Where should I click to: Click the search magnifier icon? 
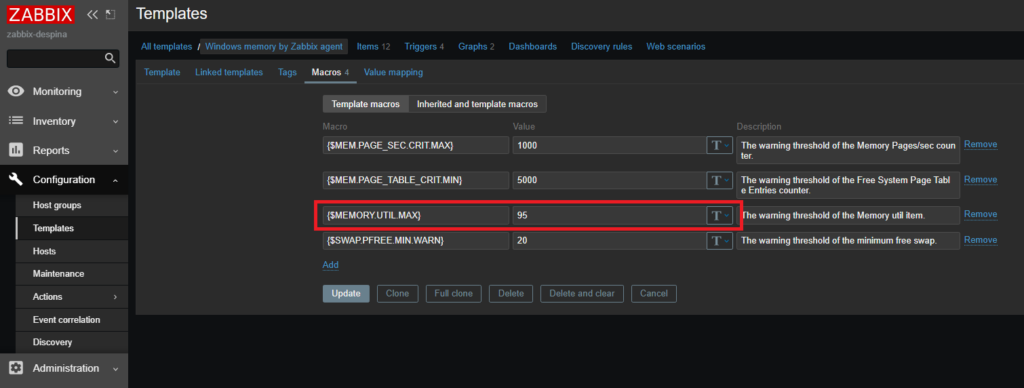click(110, 59)
